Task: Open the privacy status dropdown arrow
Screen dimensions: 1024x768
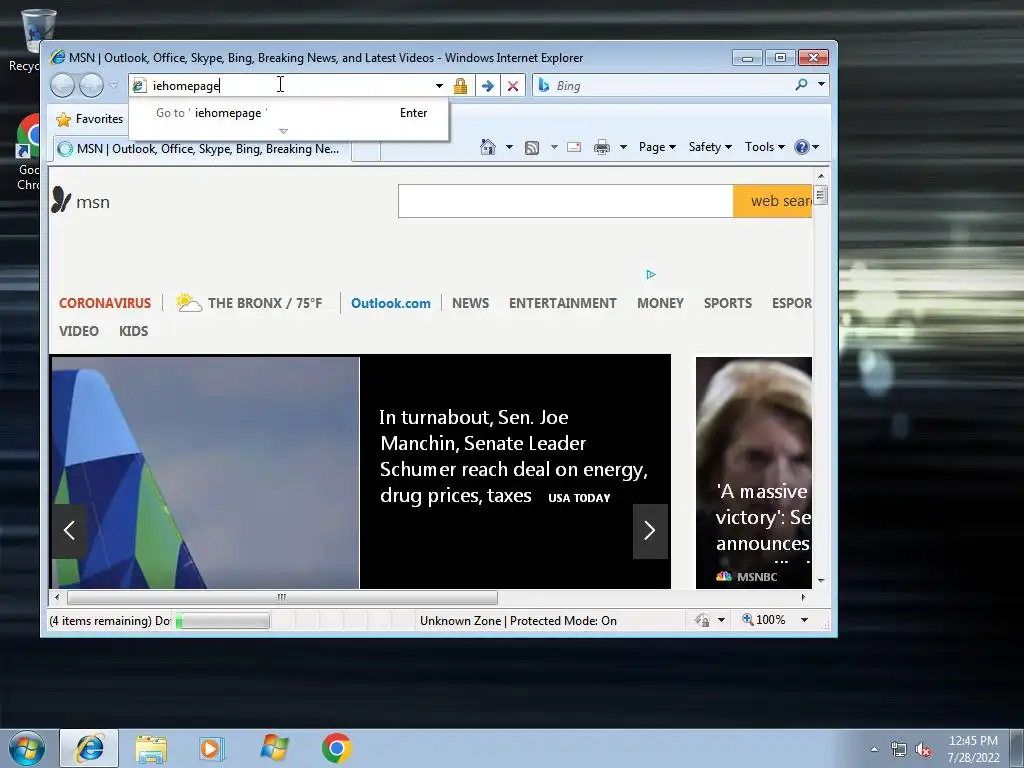Action: [722, 620]
